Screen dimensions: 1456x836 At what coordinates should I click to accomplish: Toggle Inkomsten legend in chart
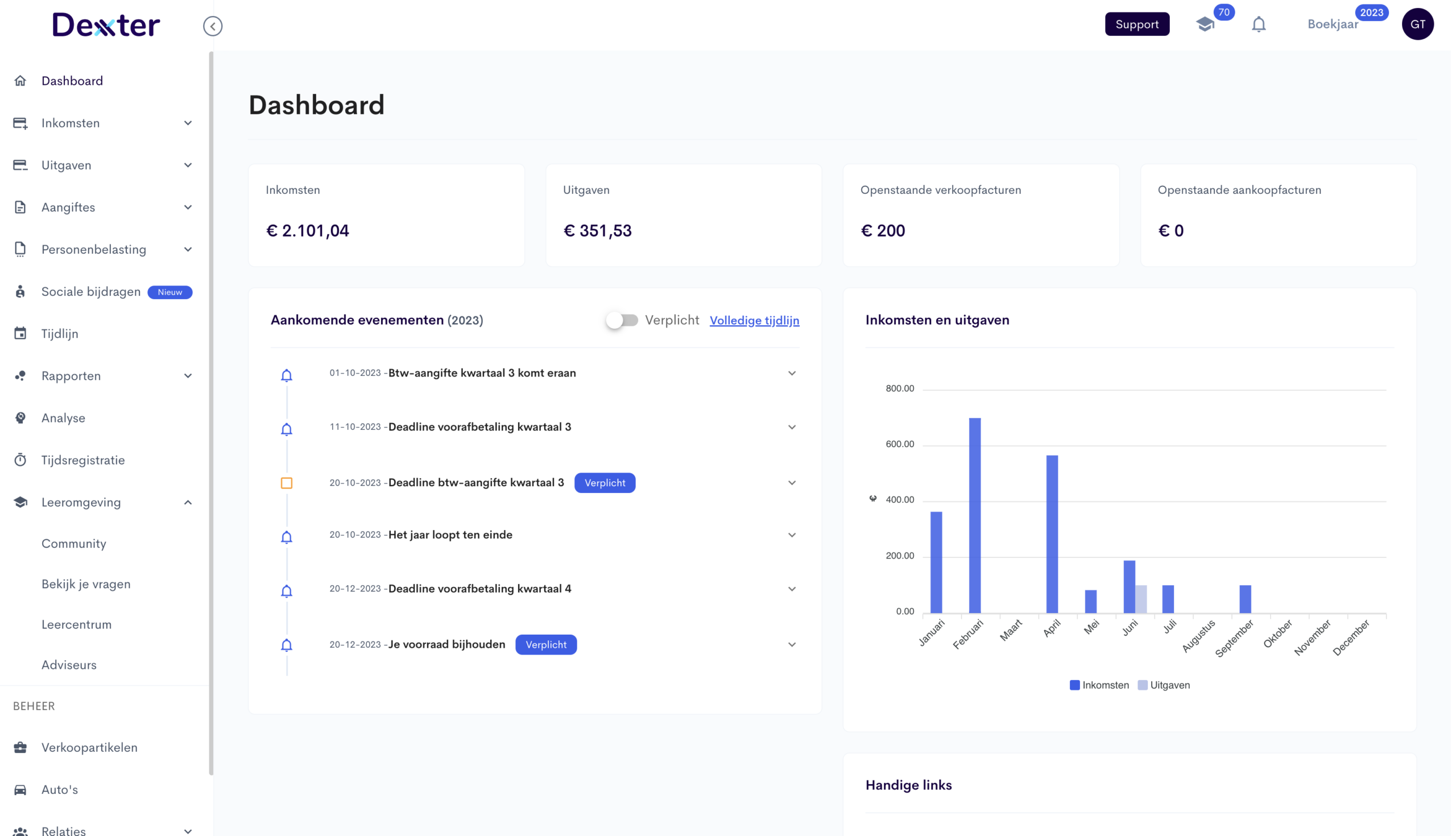[1099, 685]
